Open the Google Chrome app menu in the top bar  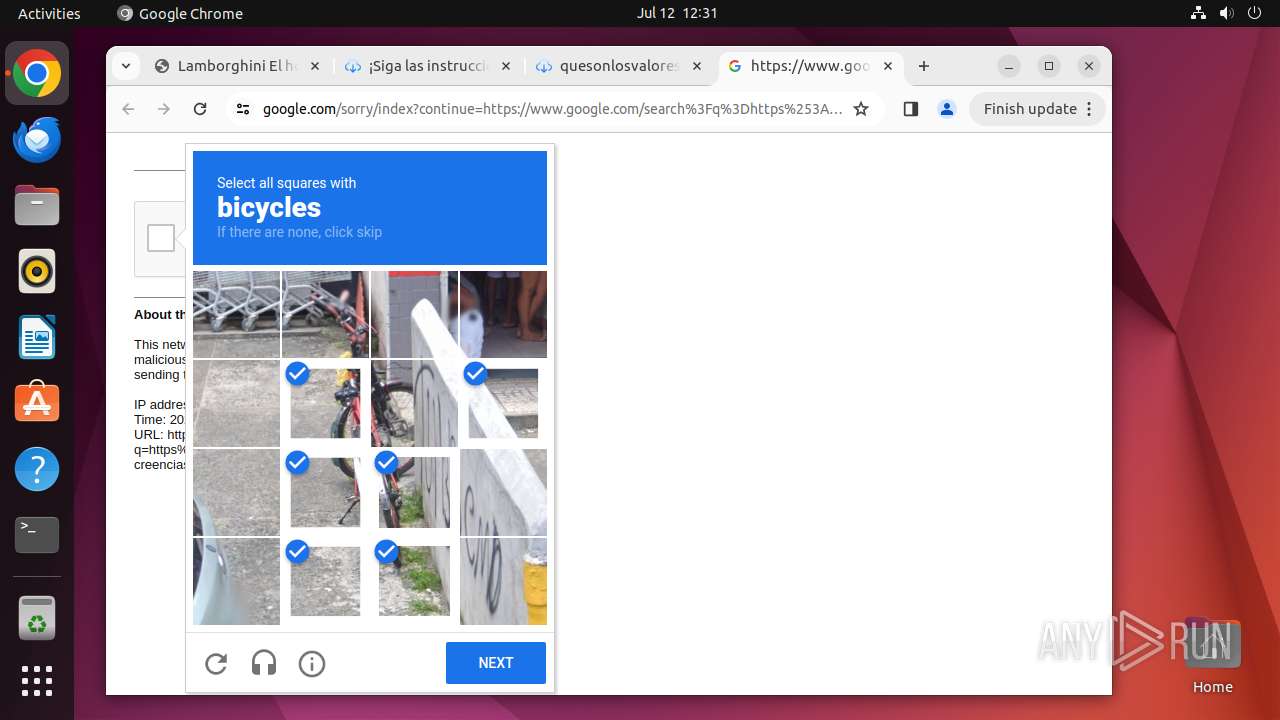pyautogui.click(x=181, y=13)
